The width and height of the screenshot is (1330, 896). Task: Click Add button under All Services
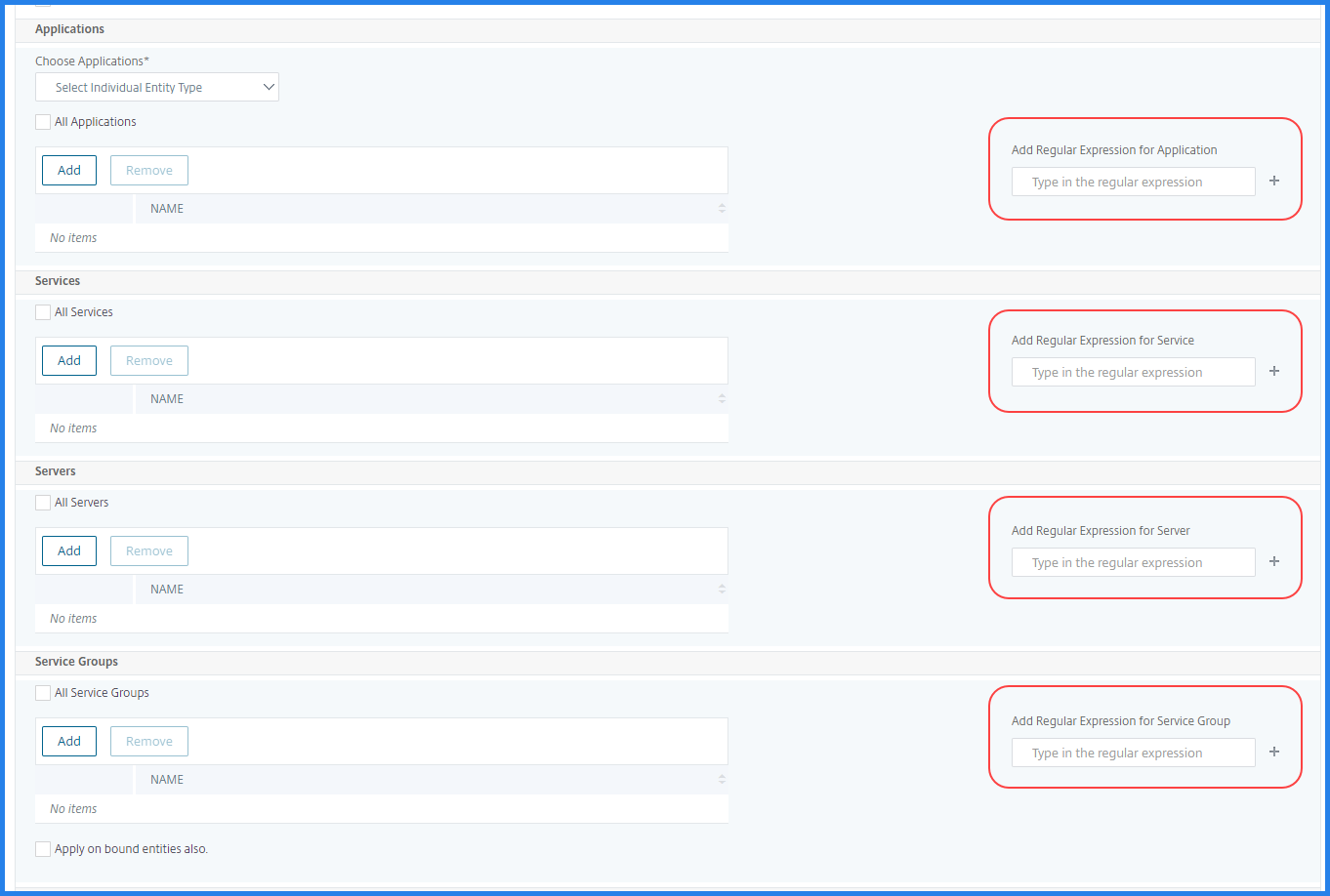pyautogui.click(x=69, y=360)
